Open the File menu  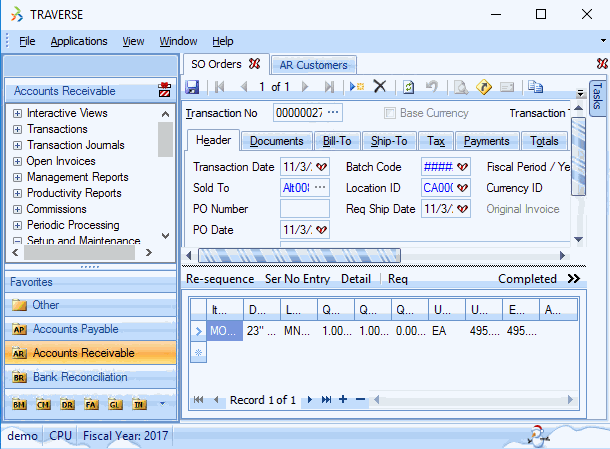[27, 41]
